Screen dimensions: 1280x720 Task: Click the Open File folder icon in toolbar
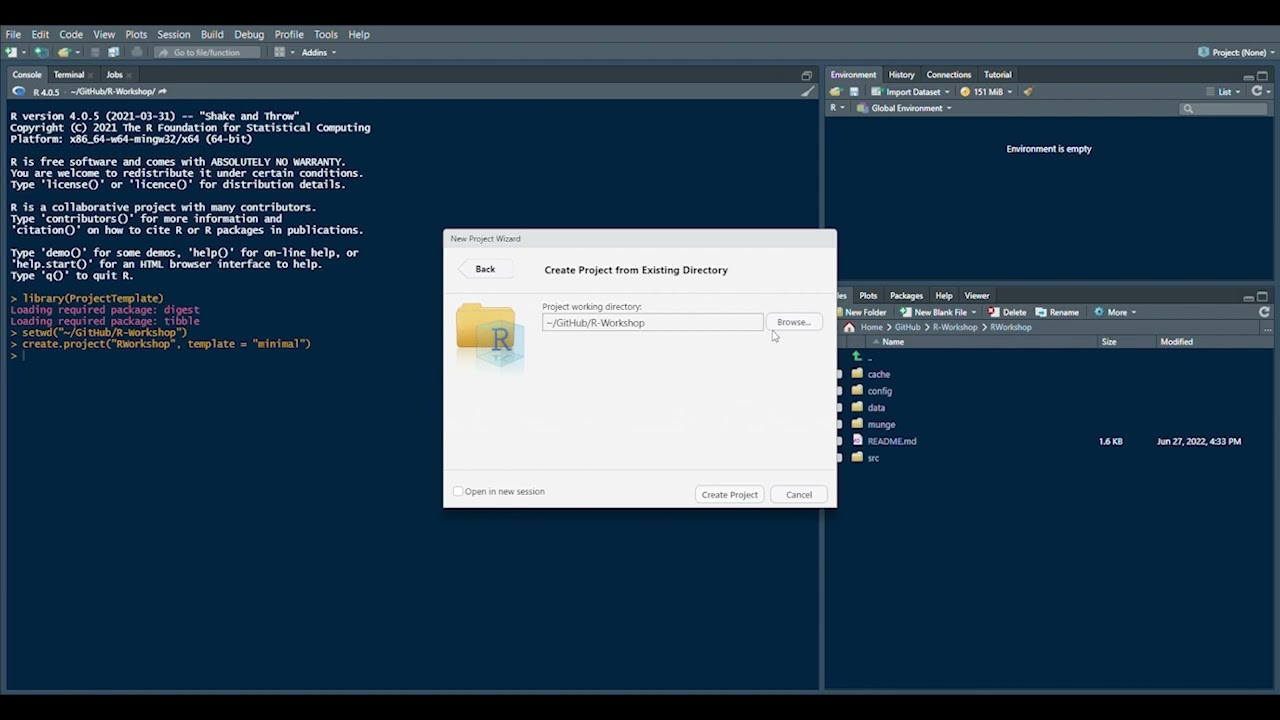point(64,52)
